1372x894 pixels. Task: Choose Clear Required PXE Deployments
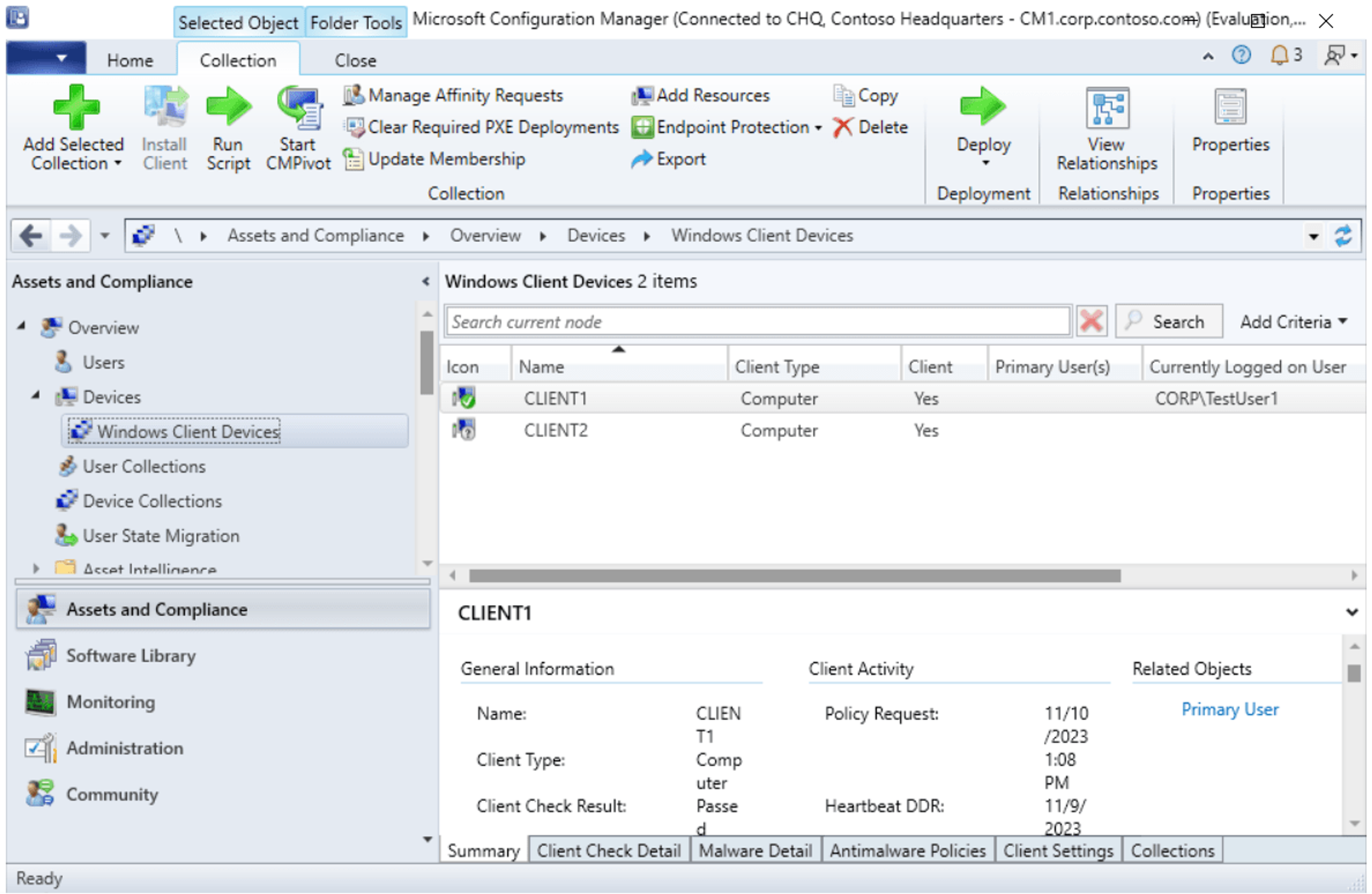tap(481, 128)
